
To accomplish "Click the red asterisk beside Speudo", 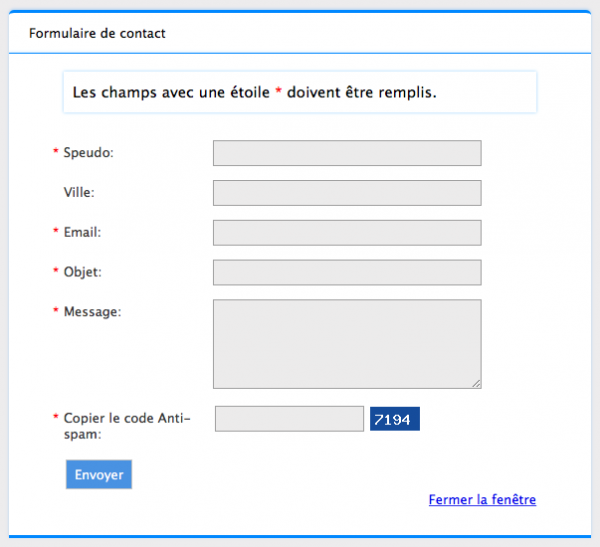I will click(56, 152).
